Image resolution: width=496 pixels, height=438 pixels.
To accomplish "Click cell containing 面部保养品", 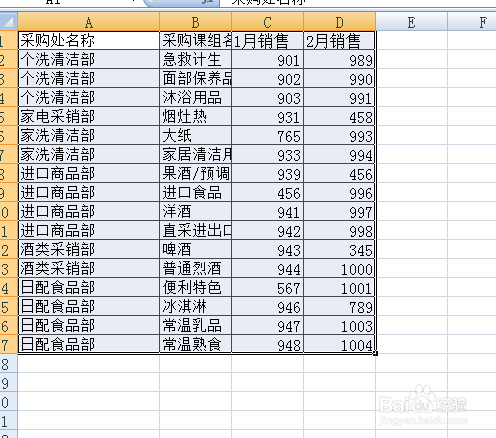I will 196,79.
